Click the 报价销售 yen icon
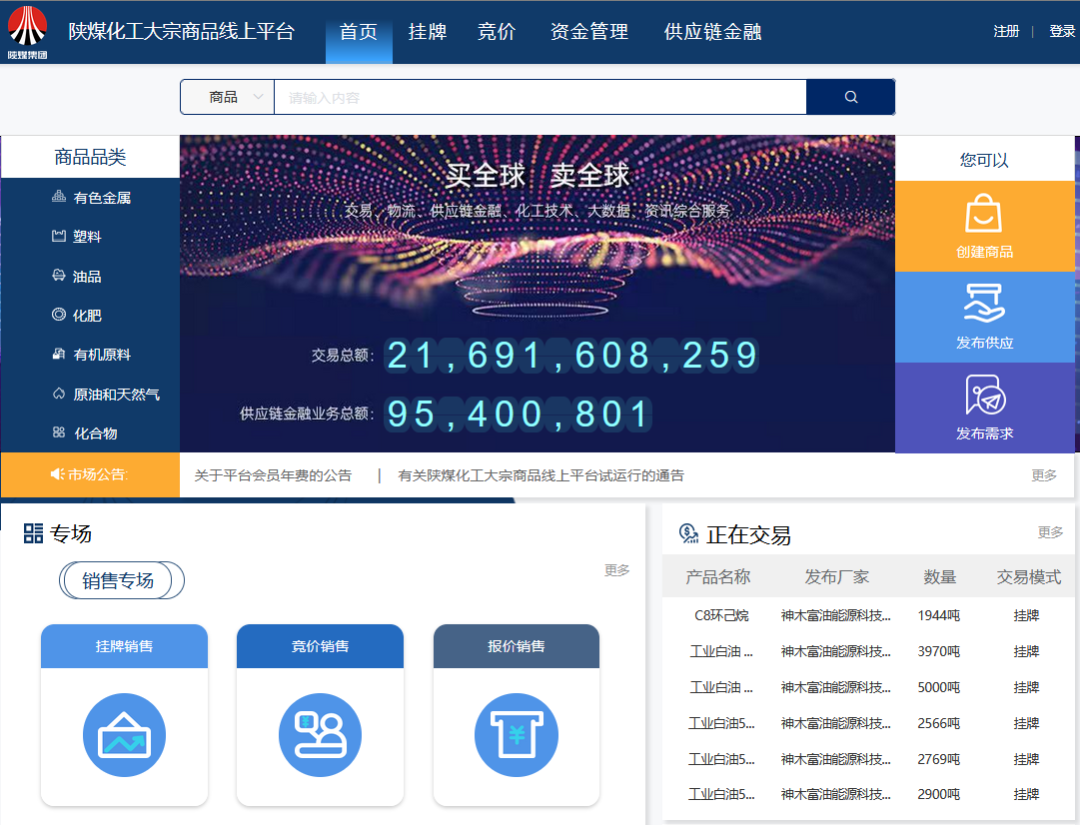Screen dimensions: 1080x825 (x=516, y=735)
